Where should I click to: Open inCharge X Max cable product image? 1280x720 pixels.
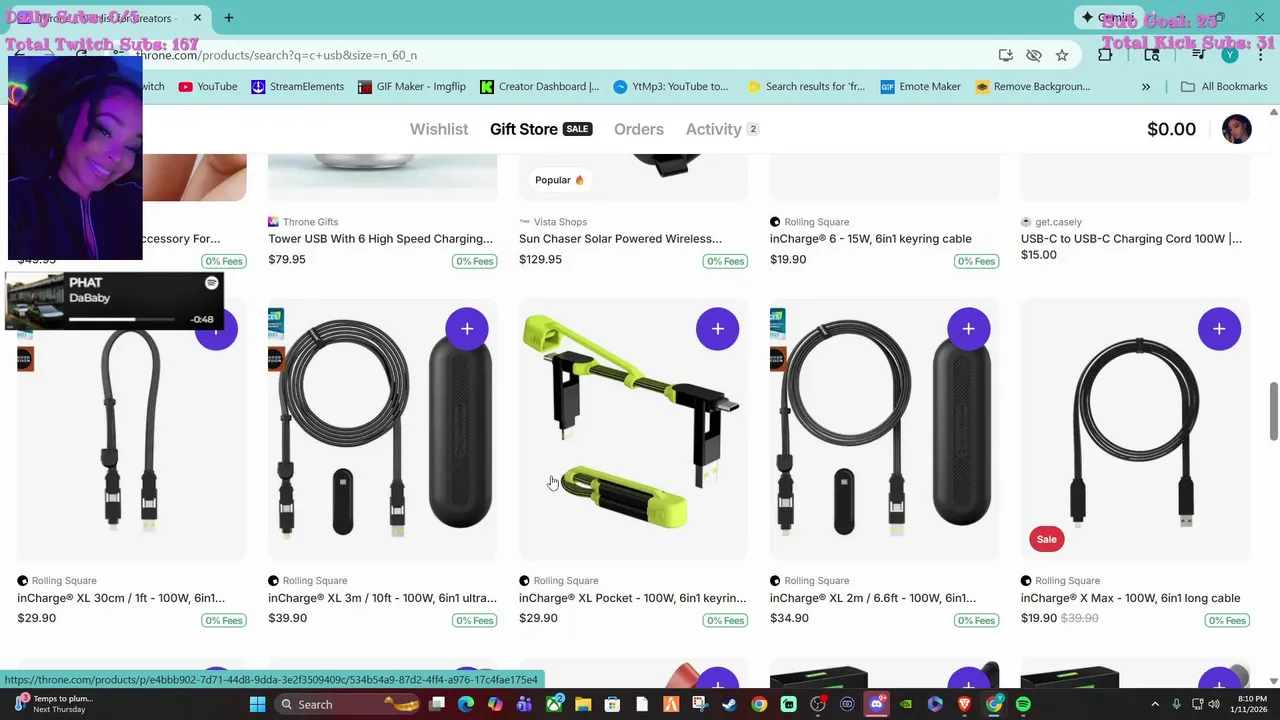click(1135, 430)
